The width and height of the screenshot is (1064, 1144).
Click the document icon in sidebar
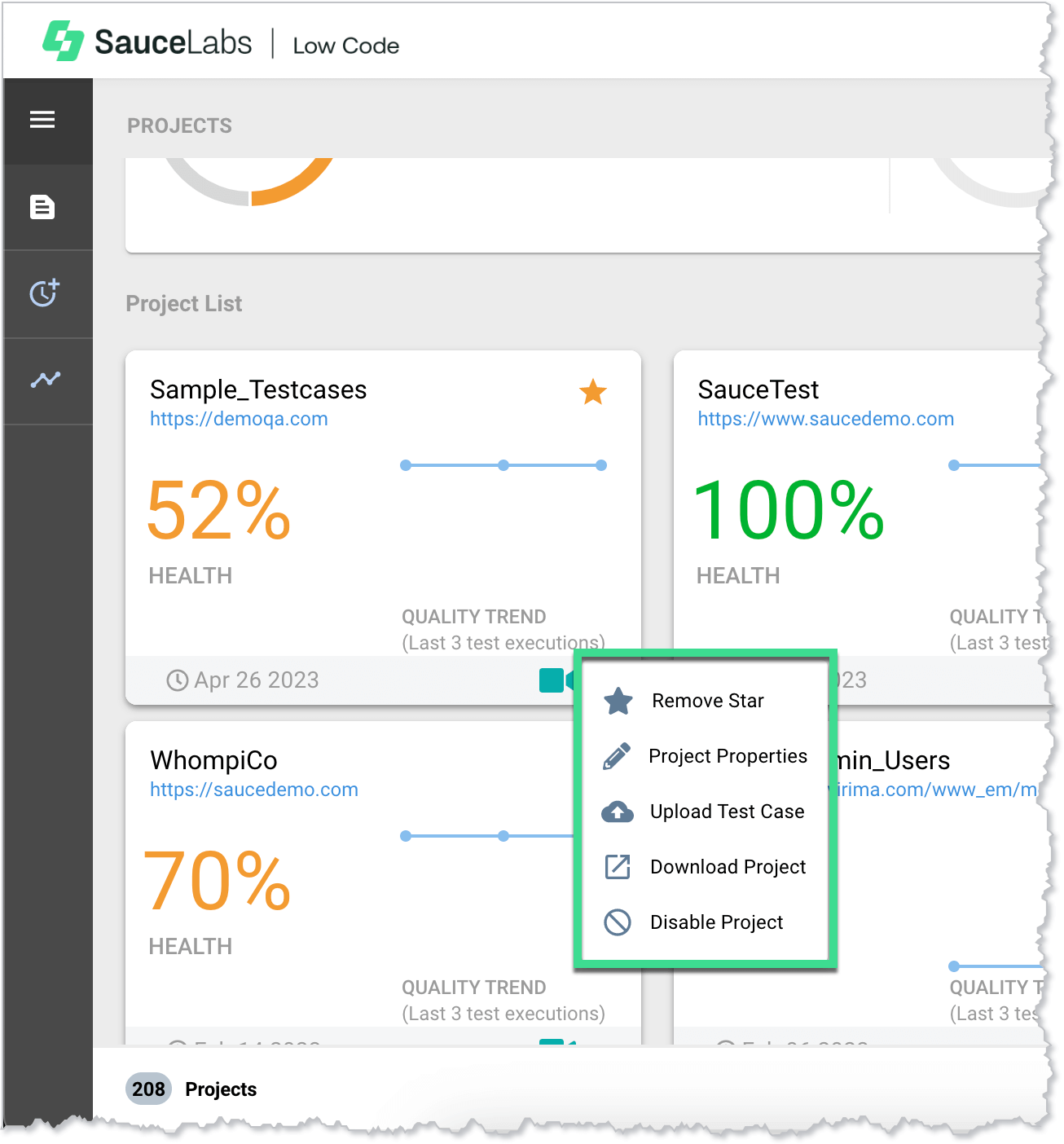pos(42,207)
